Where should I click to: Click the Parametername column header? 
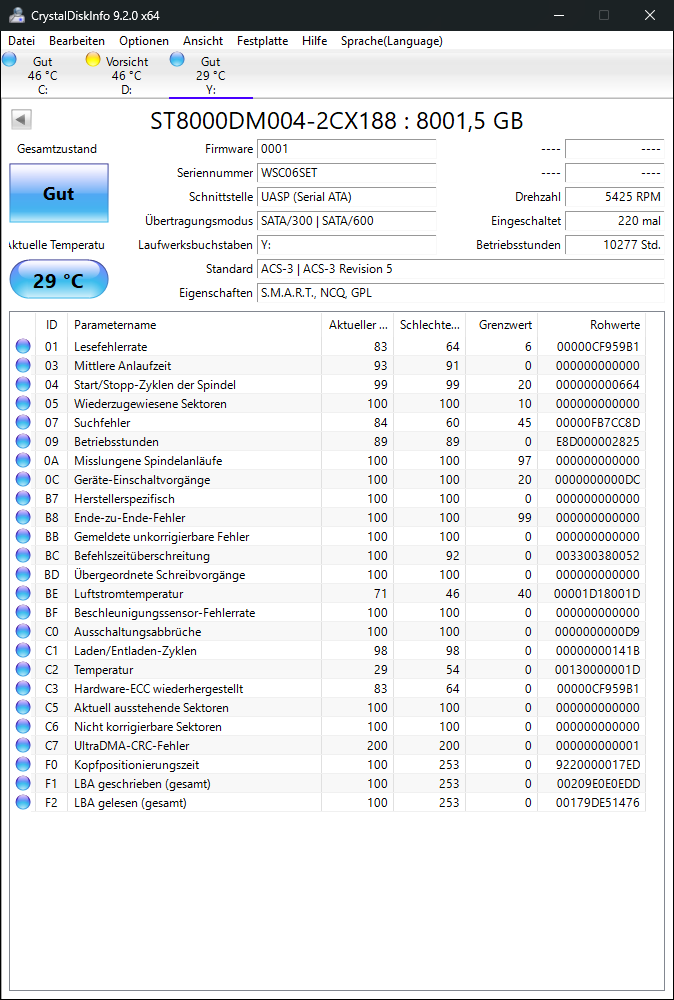coord(194,325)
